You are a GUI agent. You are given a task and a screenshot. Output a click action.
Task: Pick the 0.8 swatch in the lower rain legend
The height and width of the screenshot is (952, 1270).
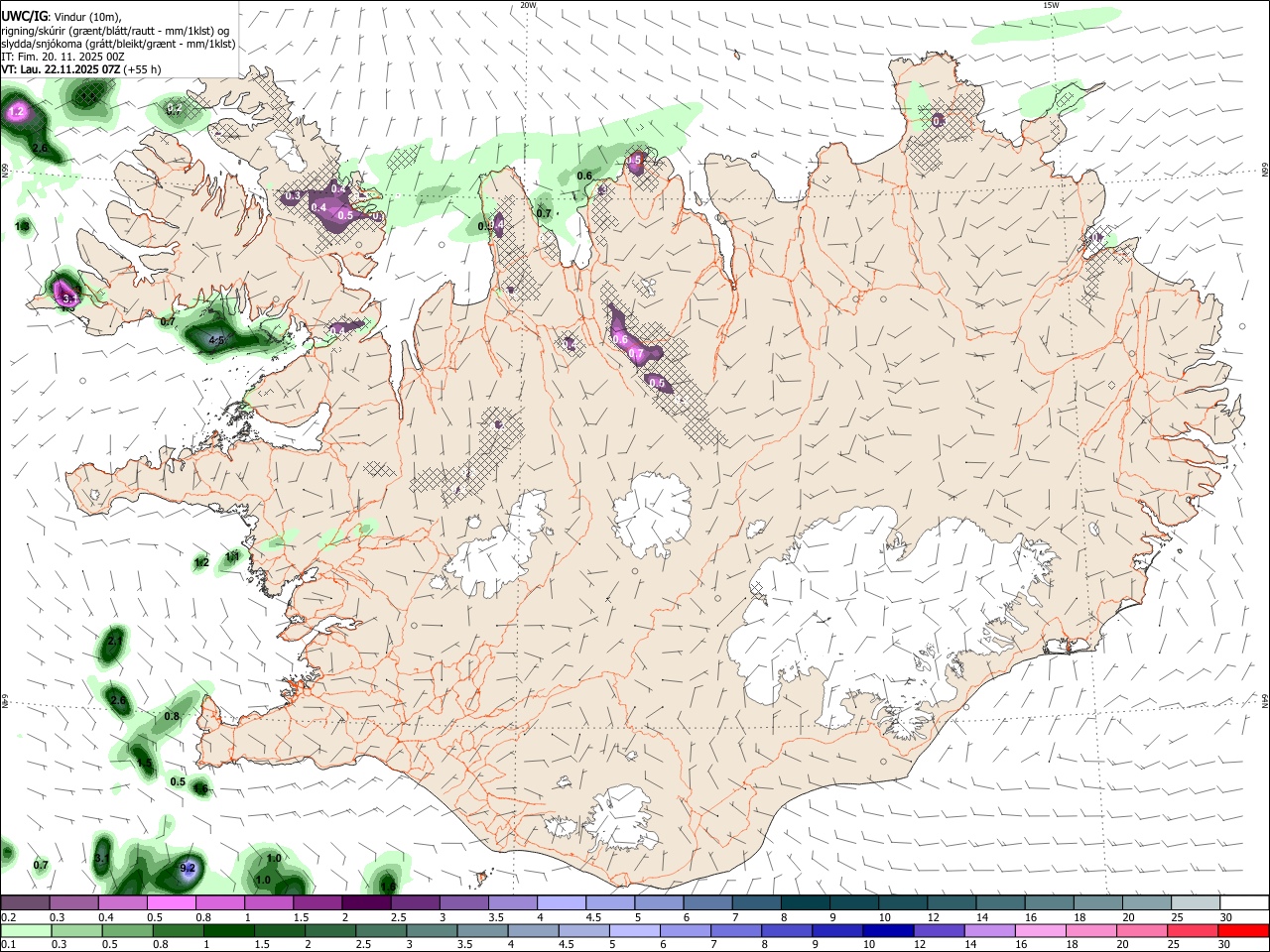point(179,931)
